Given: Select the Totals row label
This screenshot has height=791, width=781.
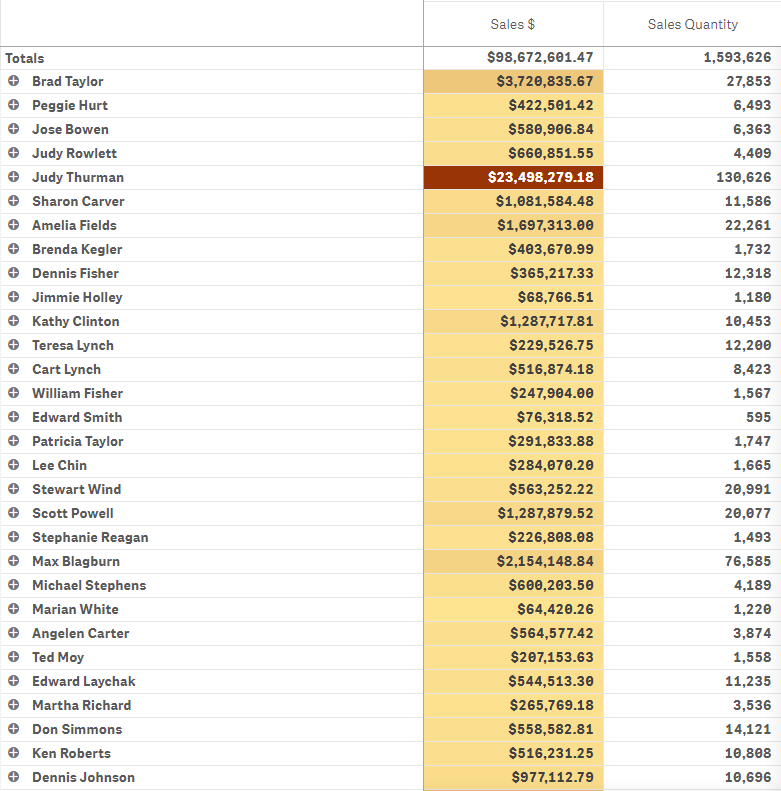Looking at the screenshot, I should coord(25,58).
